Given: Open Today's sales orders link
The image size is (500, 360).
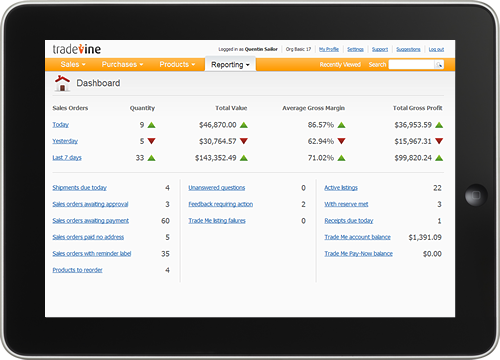Looking at the screenshot, I should click(60, 125).
